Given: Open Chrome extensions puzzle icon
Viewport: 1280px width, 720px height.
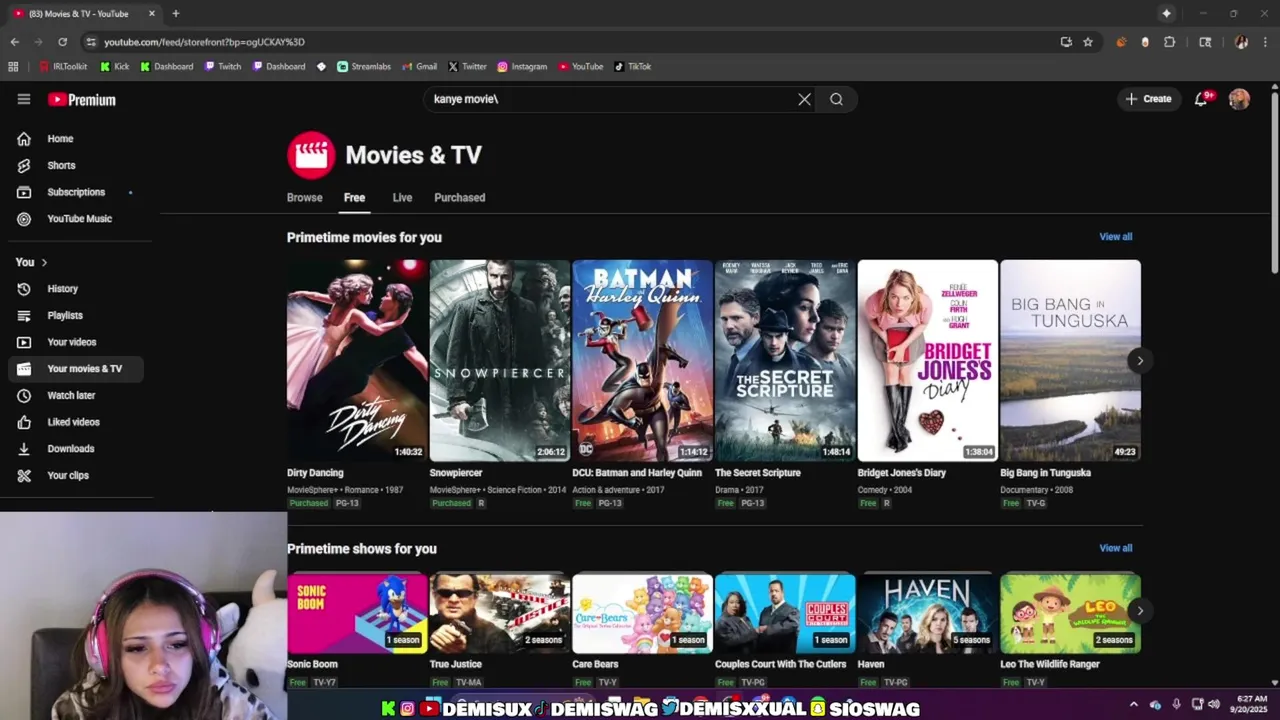Looking at the screenshot, I should [1170, 42].
